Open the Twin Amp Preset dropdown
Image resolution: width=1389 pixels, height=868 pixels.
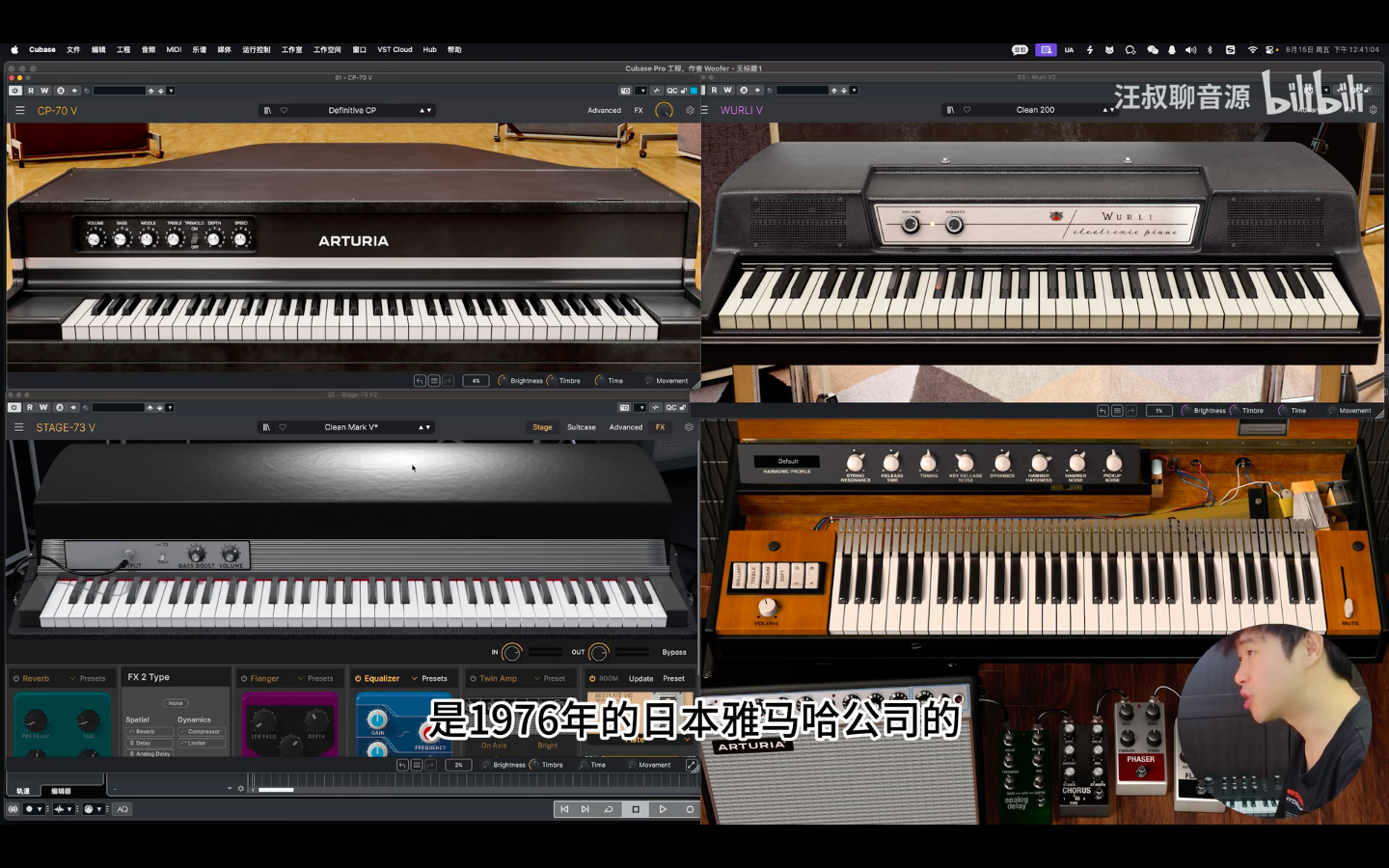(x=550, y=679)
